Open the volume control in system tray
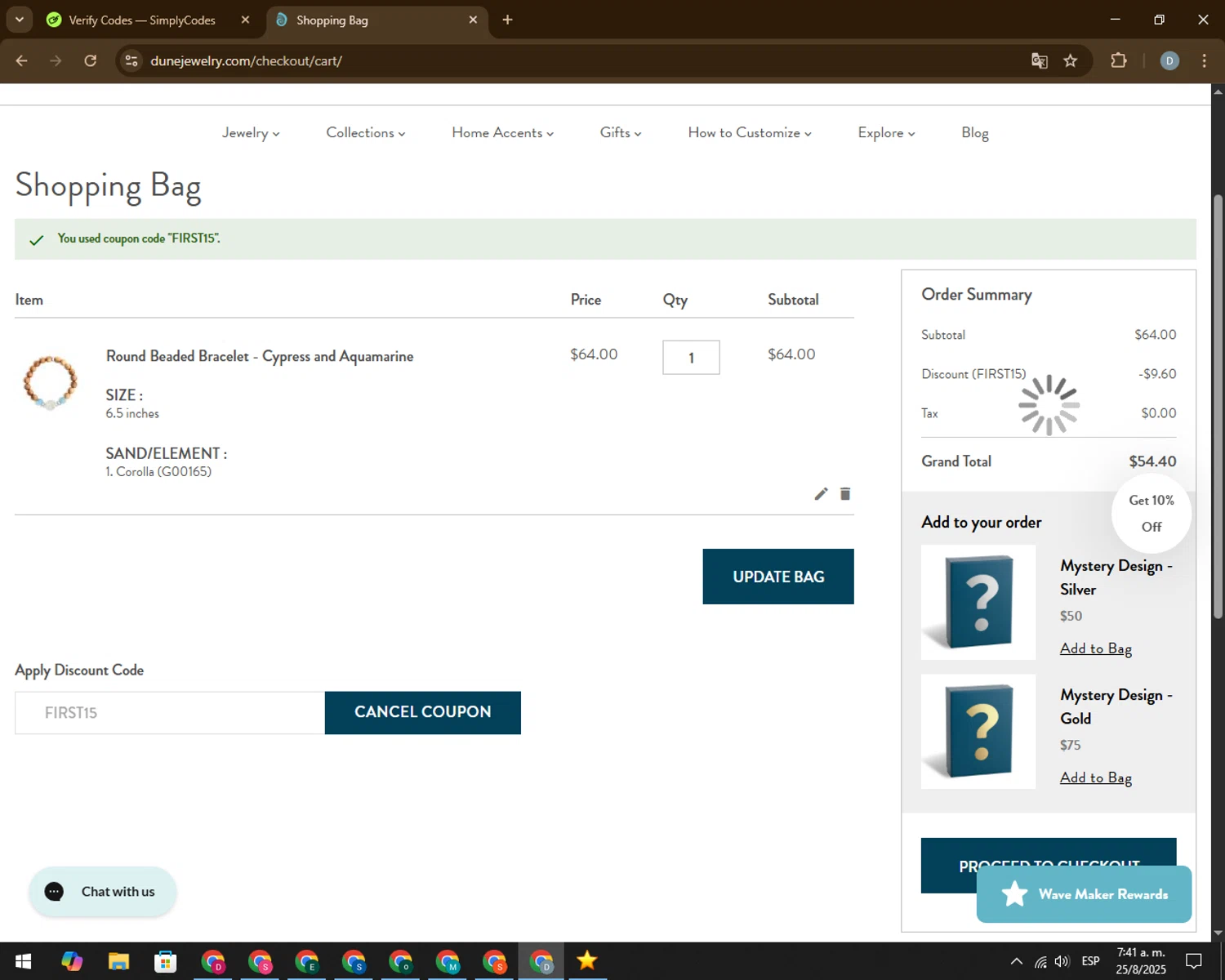 pos(1062,961)
